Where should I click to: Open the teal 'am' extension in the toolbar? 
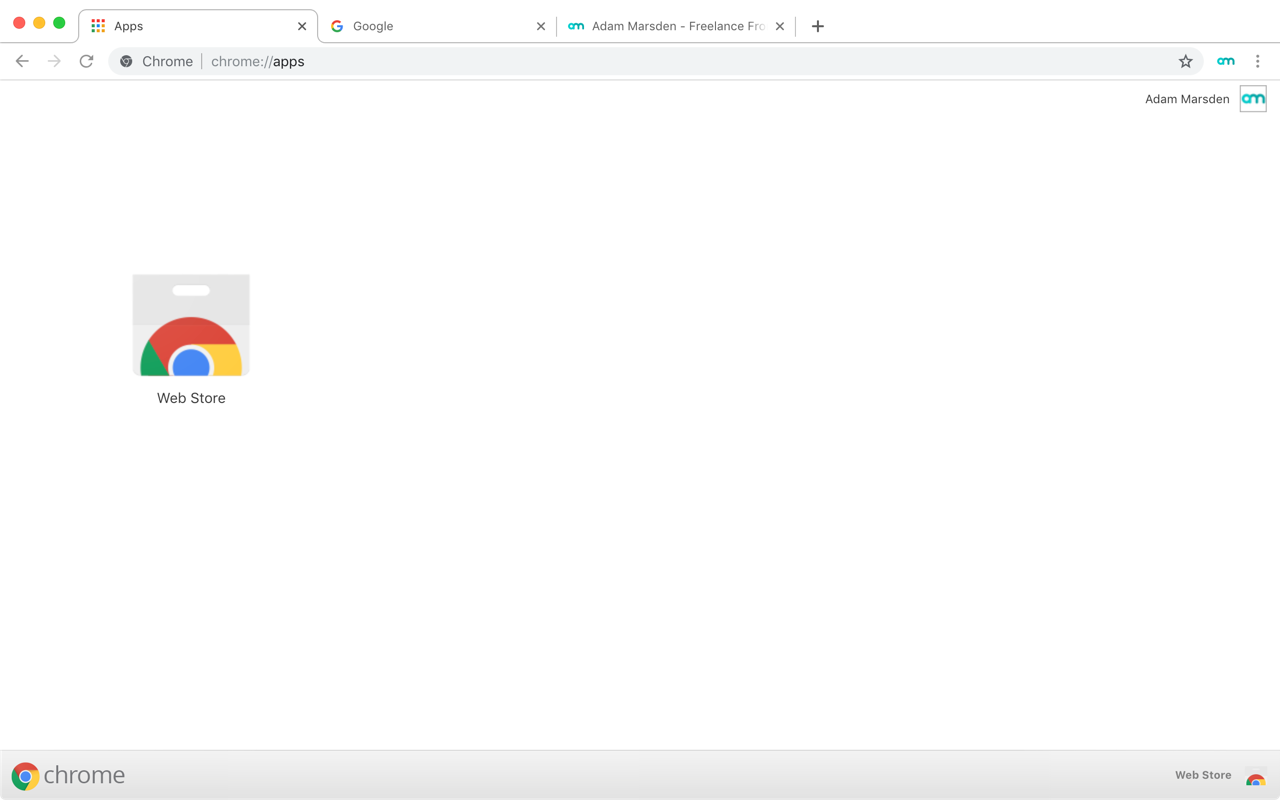point(1225,61)
